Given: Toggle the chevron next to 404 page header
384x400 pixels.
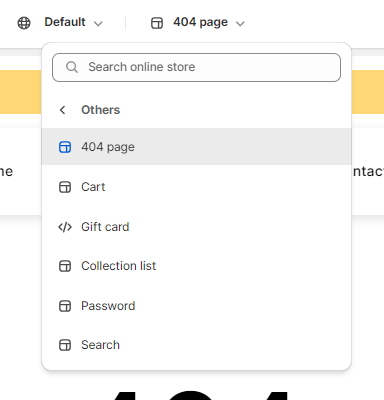Looking at the screenshot, I should (x=240, y=24).
